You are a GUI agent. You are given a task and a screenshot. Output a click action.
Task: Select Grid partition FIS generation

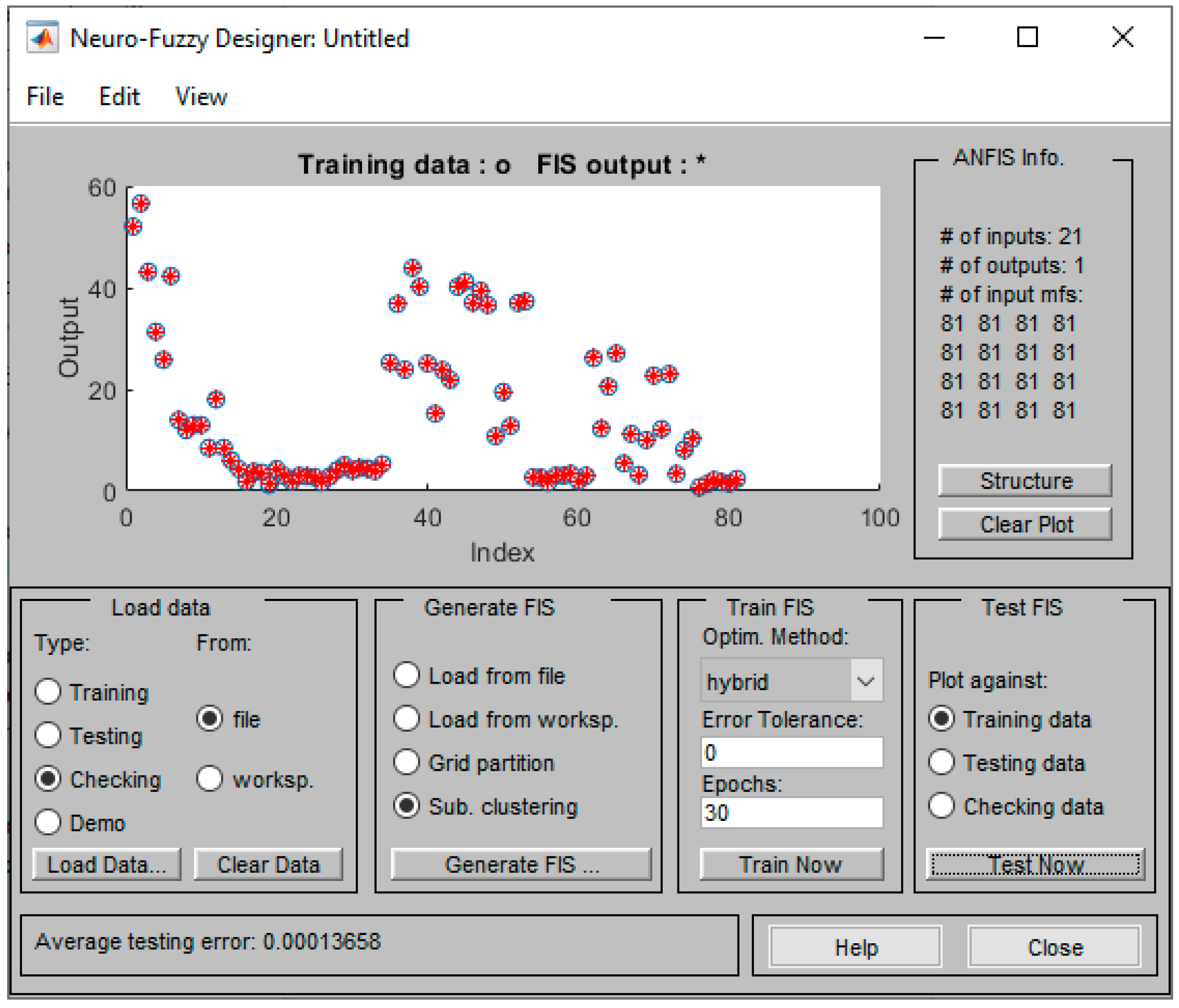[x=406, y=763]
